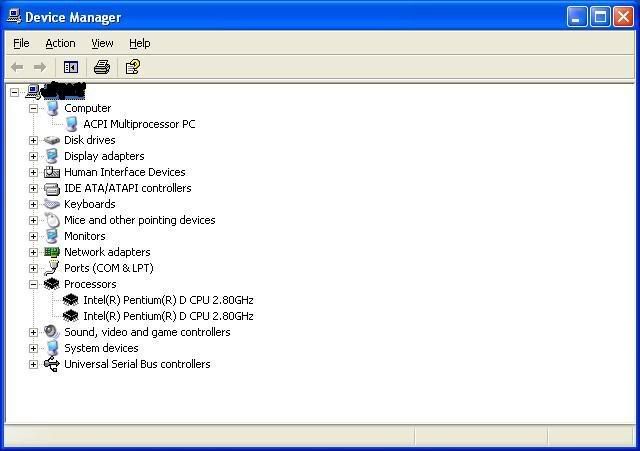Expand the Network adapters category
The image size is (640, 451).
point(33,252)
